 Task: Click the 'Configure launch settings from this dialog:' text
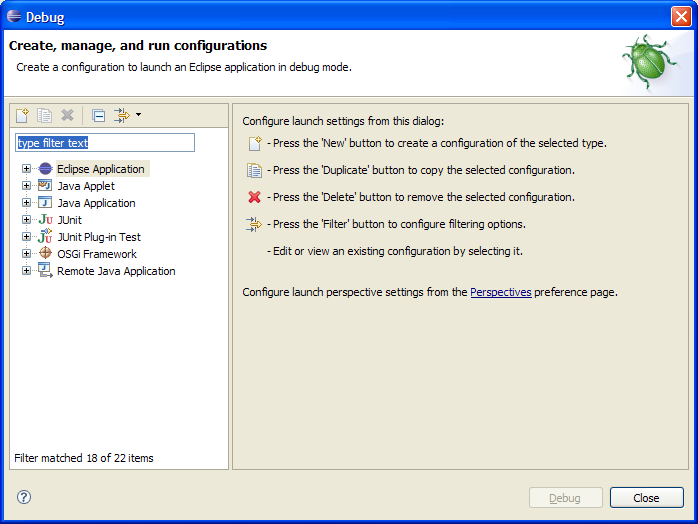343,121
